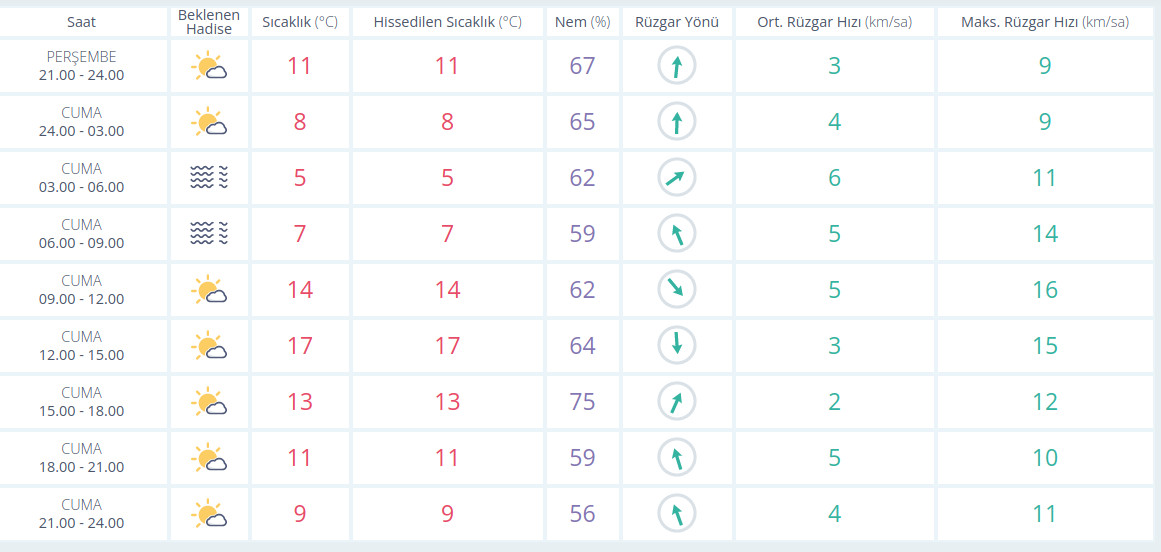1161x552 pixels.
Task: Click the fog icon for Cuma 06.00 - 09.00
Action: coord(209,234)
